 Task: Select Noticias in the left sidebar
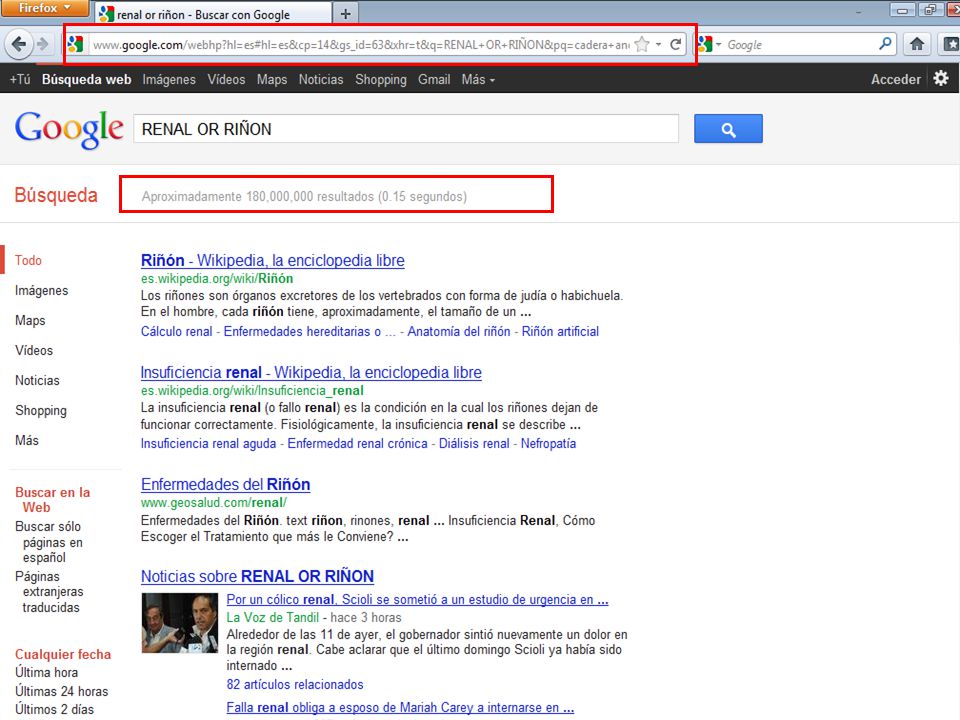coord(37,380)
